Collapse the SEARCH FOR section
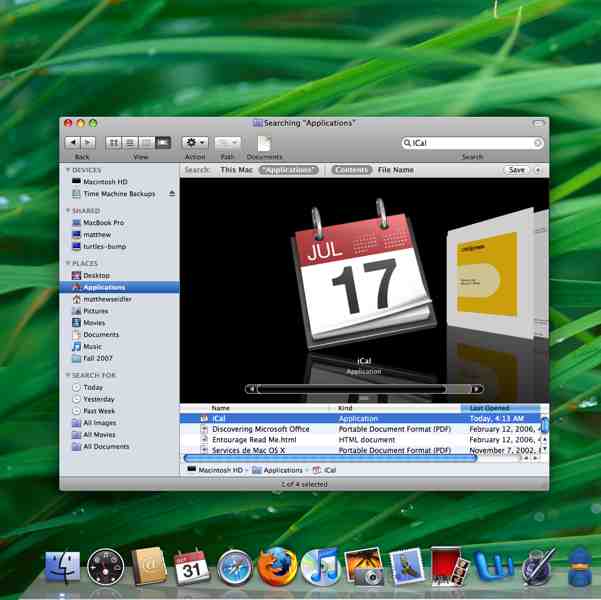 68,375
